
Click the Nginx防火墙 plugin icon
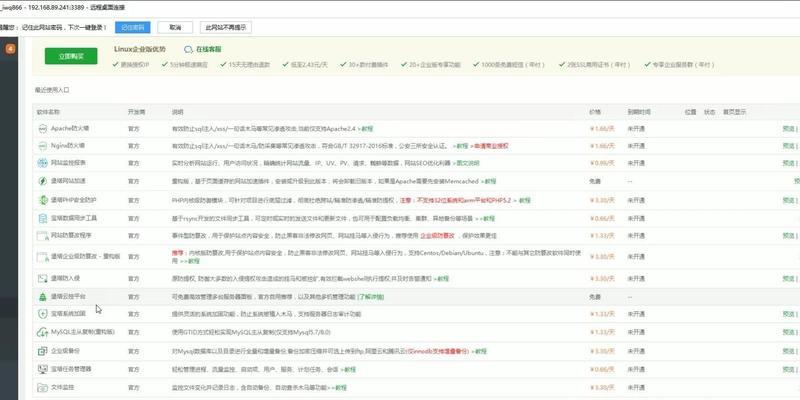click(43, 146)
